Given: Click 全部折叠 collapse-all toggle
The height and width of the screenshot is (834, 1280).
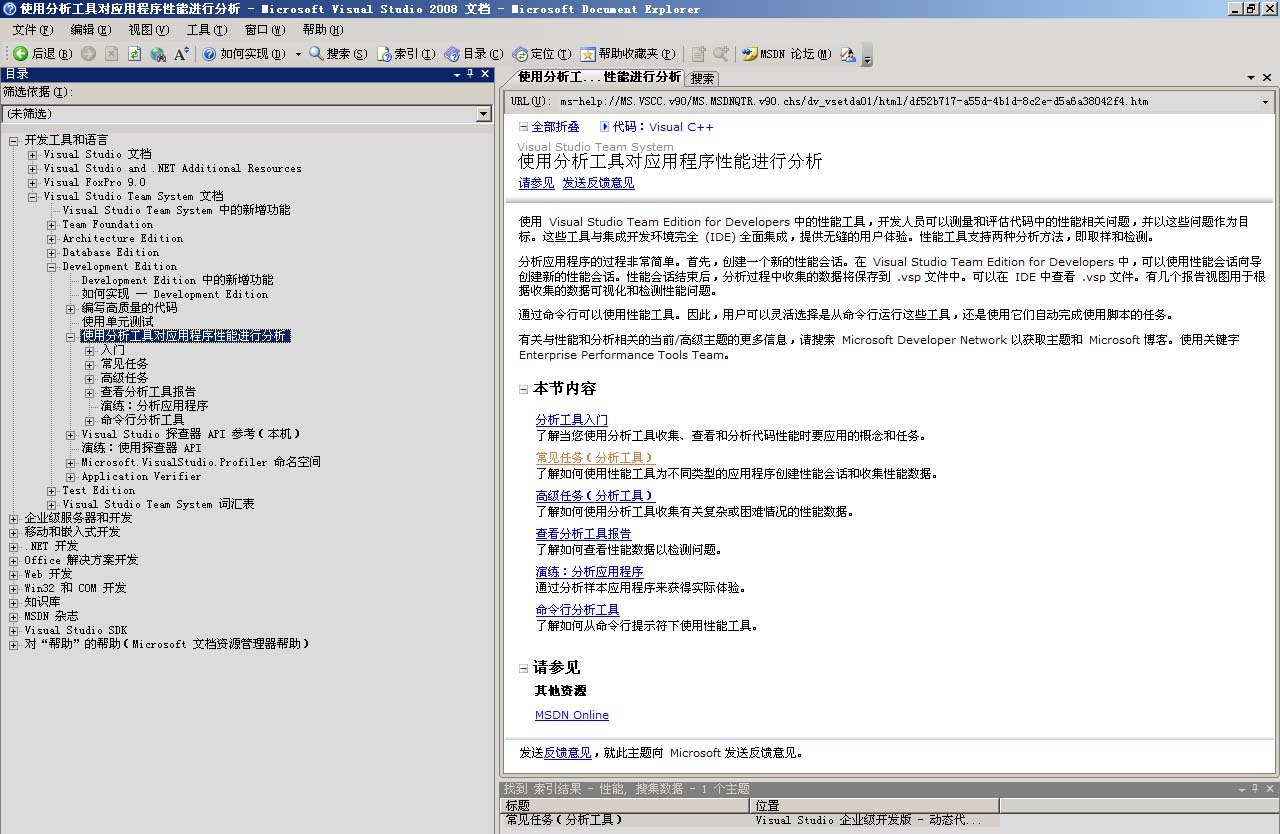Looking at the screenshot, I should 549,127.
